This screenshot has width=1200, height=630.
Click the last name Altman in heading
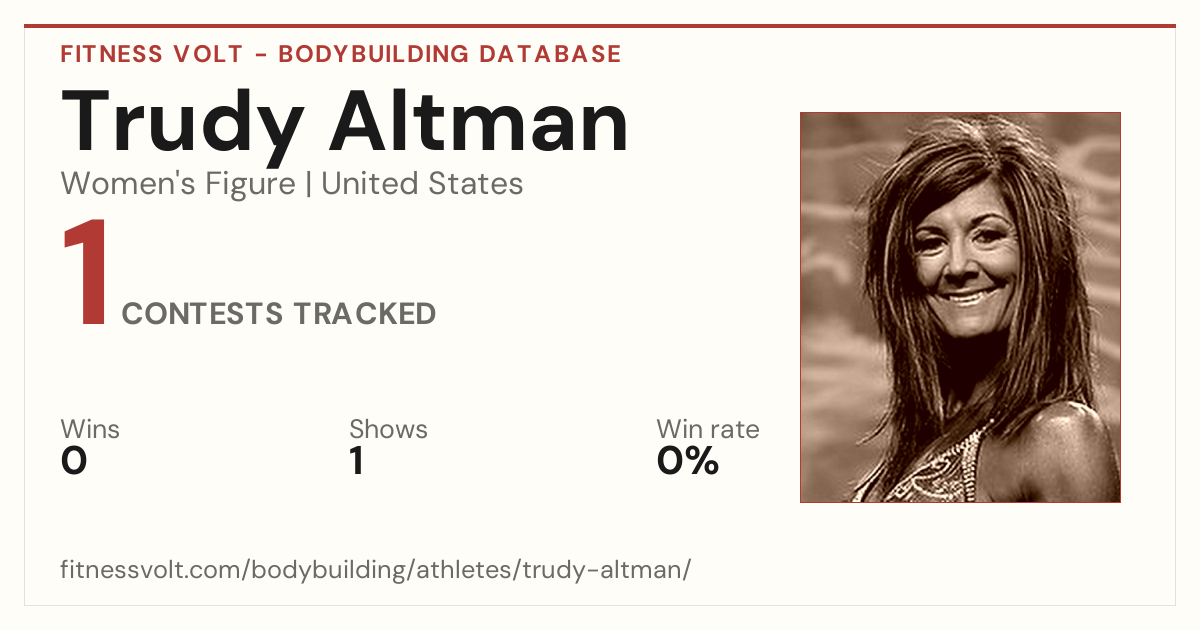click(x=480, y=120)
